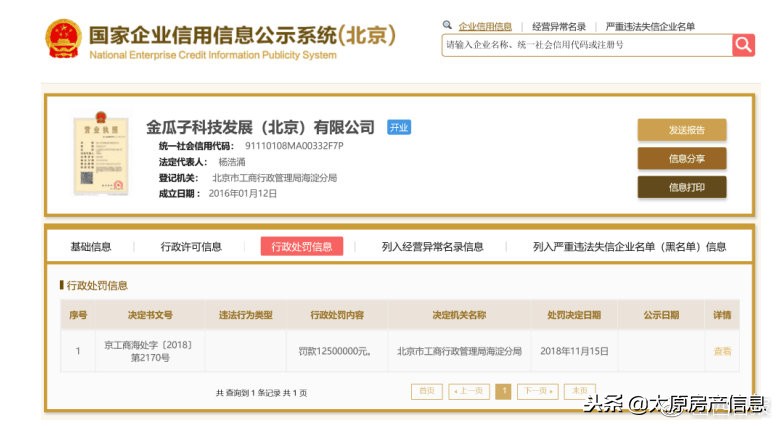Select the legal representative name 杨浩涌
Screen dimensions: 779x426
(232, 162)
